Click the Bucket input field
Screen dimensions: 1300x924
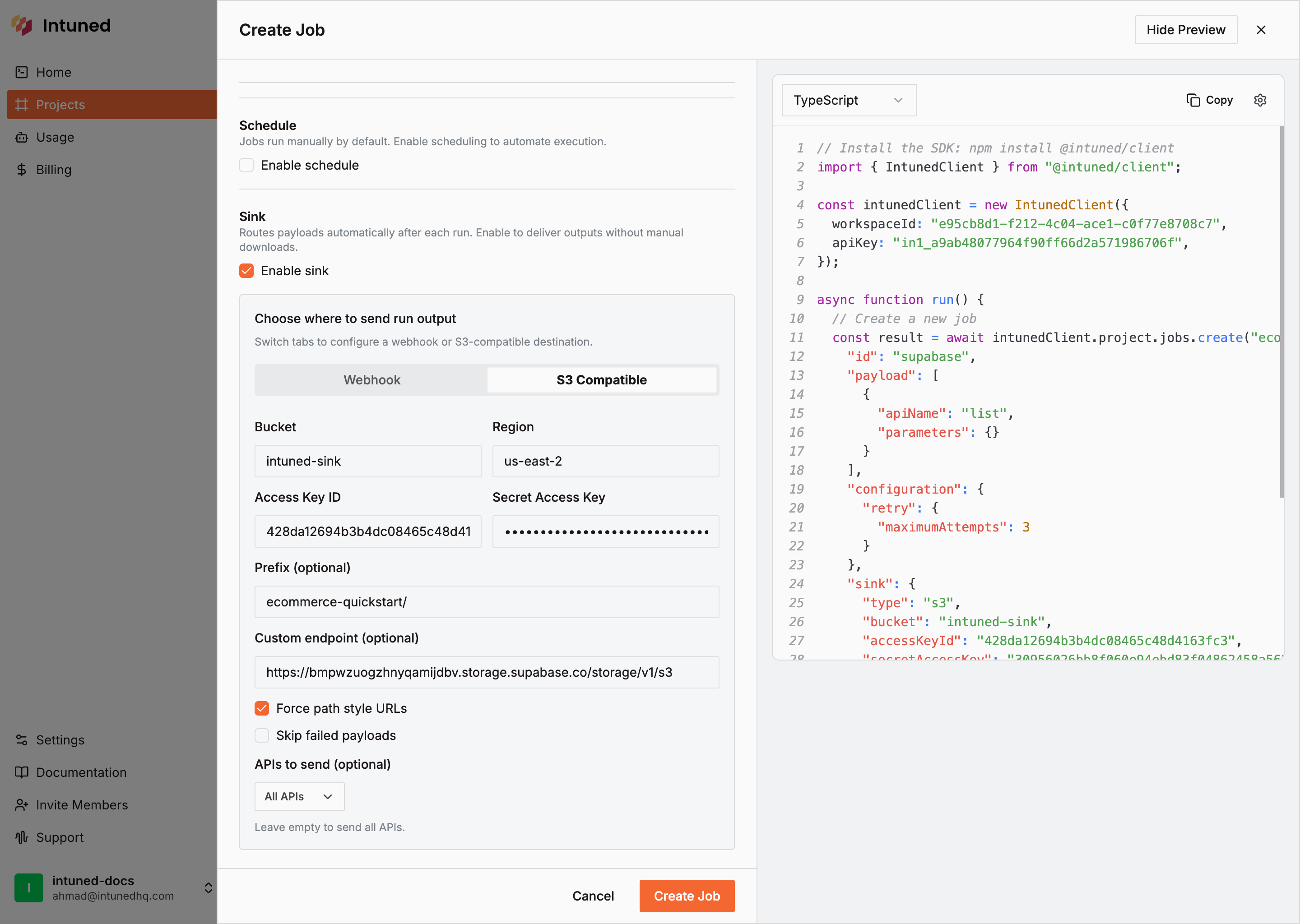[x=368, y=461]
